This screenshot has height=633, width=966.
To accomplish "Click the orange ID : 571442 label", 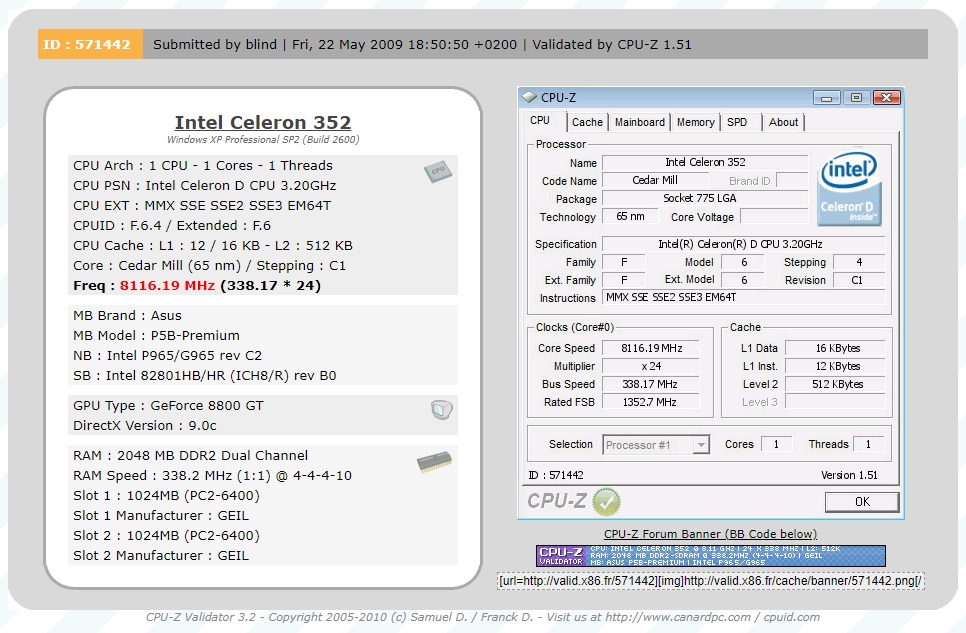I will click(90, 44).
